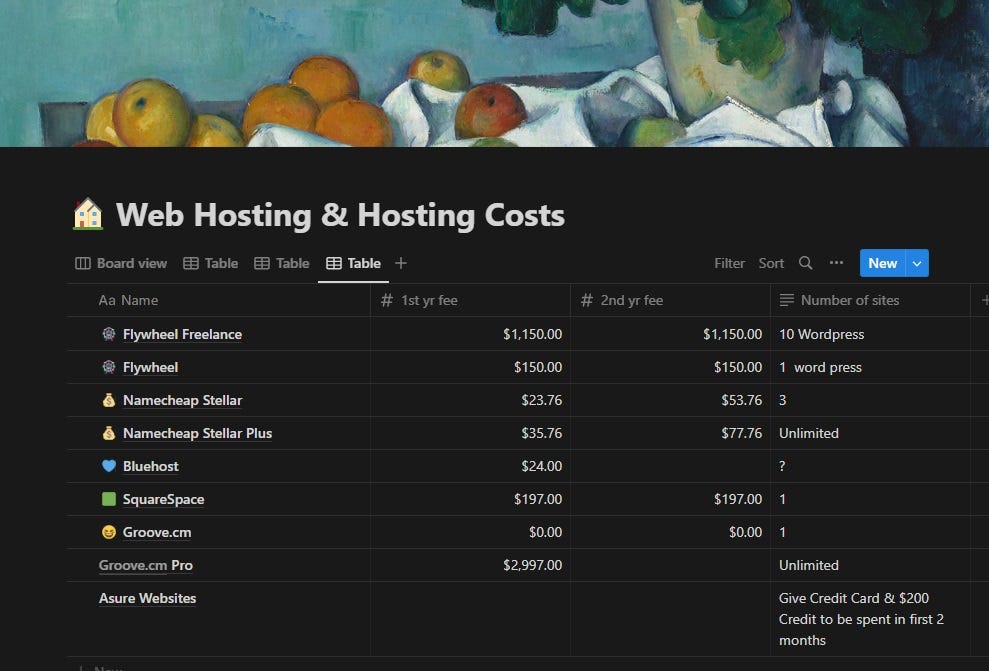Select the Unlimited cell in Namecheap Stellar Plus row
989x671 pixels.
870,433
